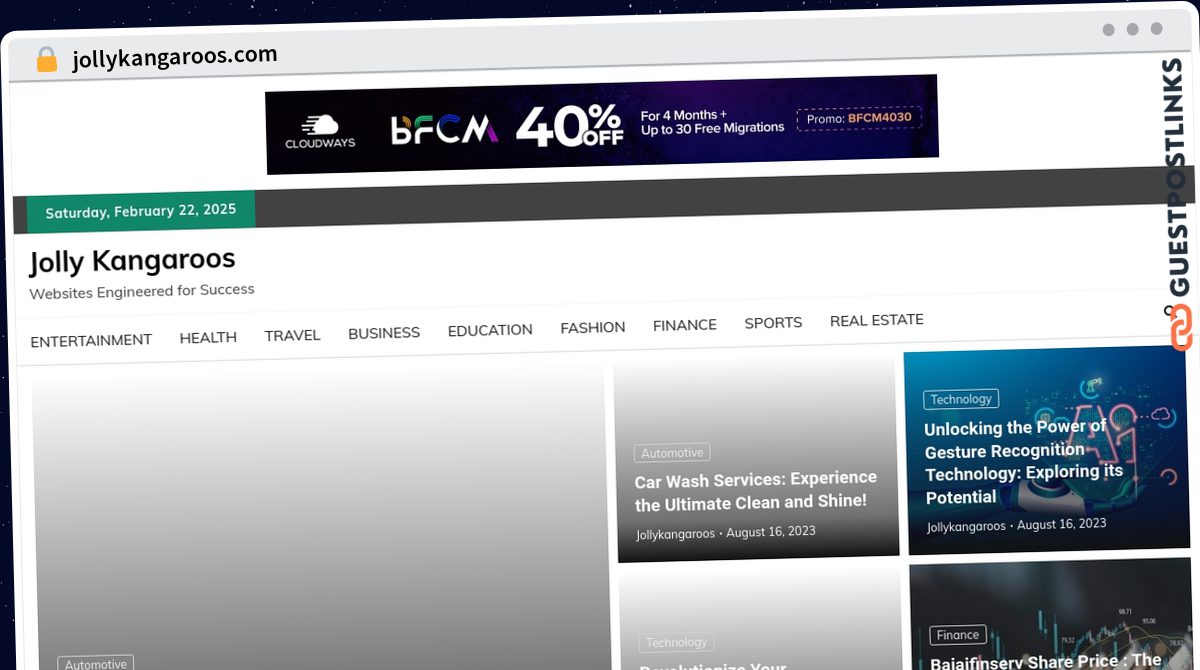Click the Saturday, February 22, 2025 date label
1200x670 pixels.
(x=141, y=211)
